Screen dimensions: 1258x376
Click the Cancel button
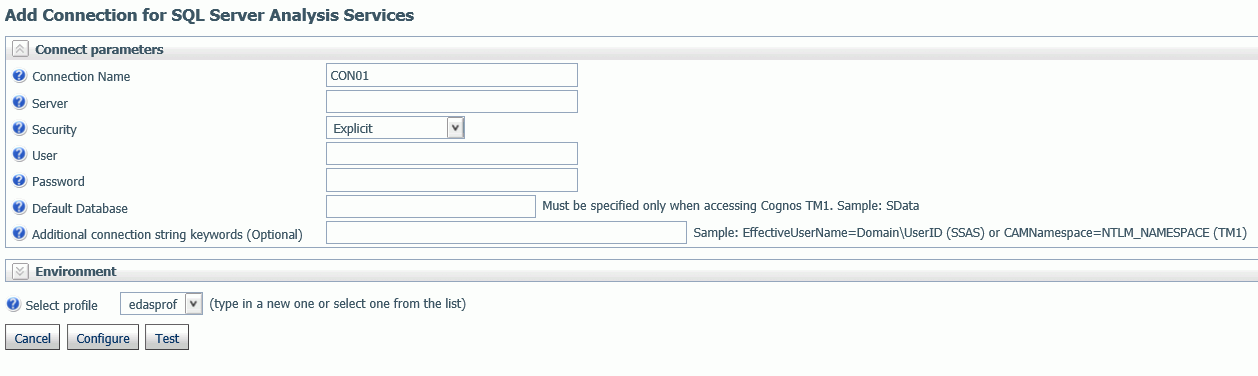33,338
